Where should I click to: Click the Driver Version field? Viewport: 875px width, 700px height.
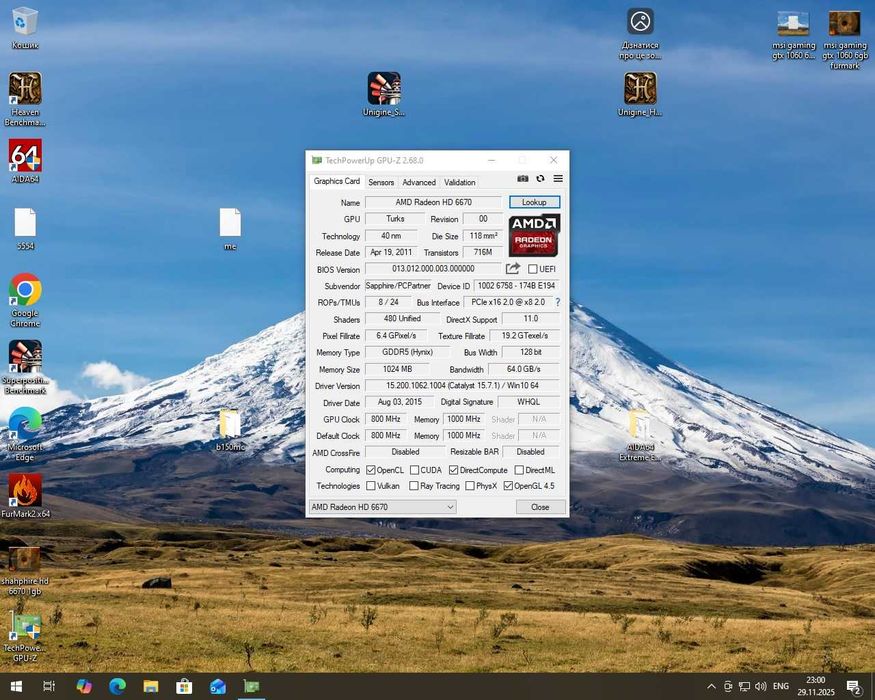click(462, 386)
